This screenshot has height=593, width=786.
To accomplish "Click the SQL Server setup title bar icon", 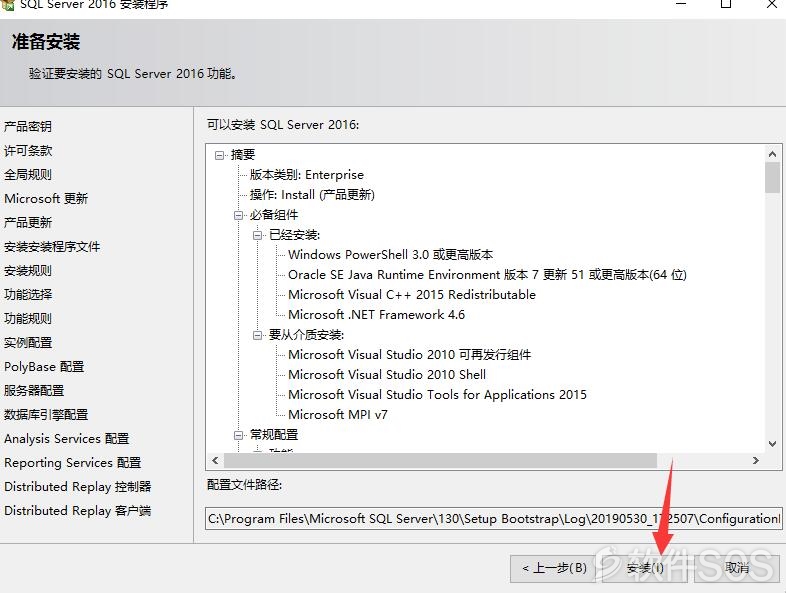I will click(8, 5).
